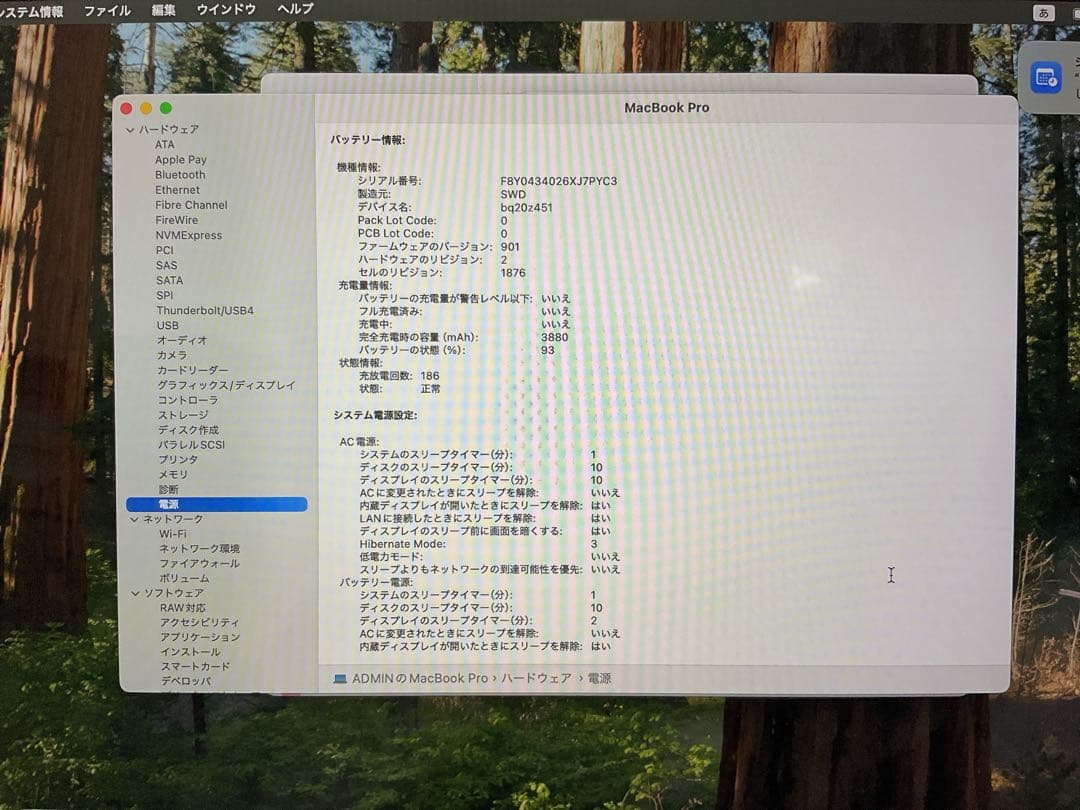Screen dimensions: 1080x810
Task: Select Bluetooth in the hardware list
Action: [x=181, y=174]
